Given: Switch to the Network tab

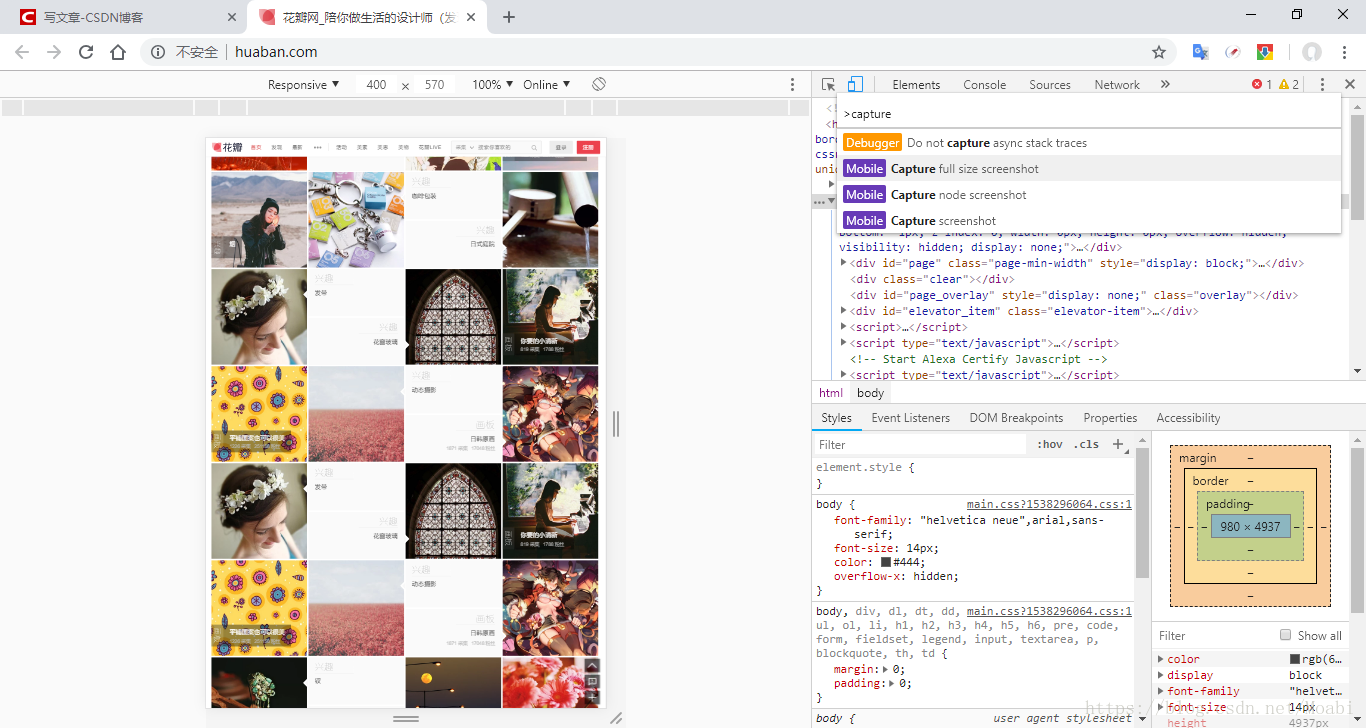Looking at the screenshot, I should (x=1117, y=85).
